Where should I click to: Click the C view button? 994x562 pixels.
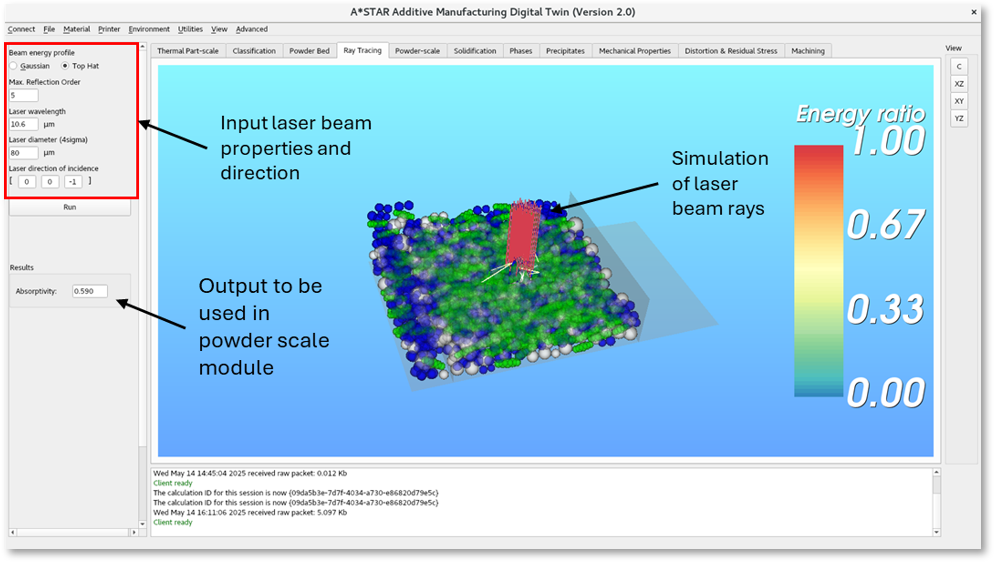click(x=959, y=67)
